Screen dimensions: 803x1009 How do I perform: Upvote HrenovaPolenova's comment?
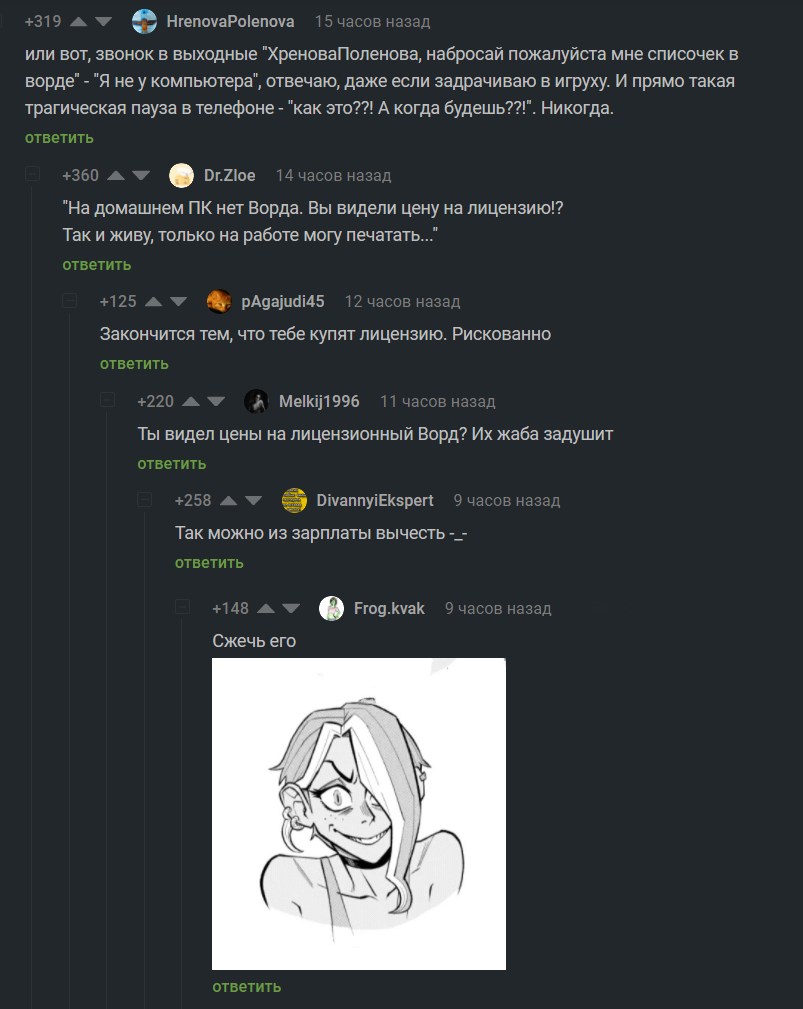pos(78,22)
